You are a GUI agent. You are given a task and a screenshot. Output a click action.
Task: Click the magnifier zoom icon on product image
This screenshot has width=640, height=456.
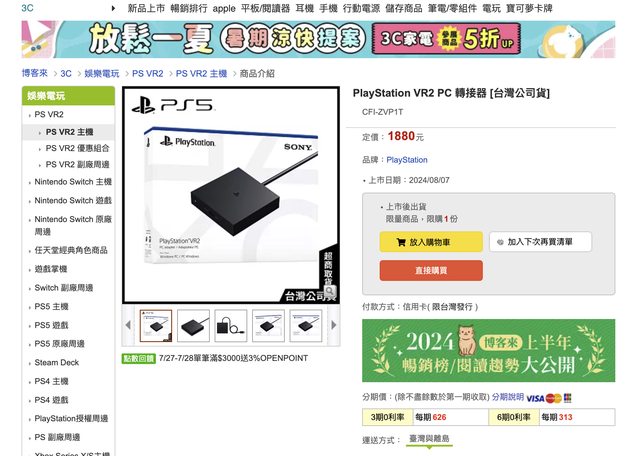click(330, 291)
